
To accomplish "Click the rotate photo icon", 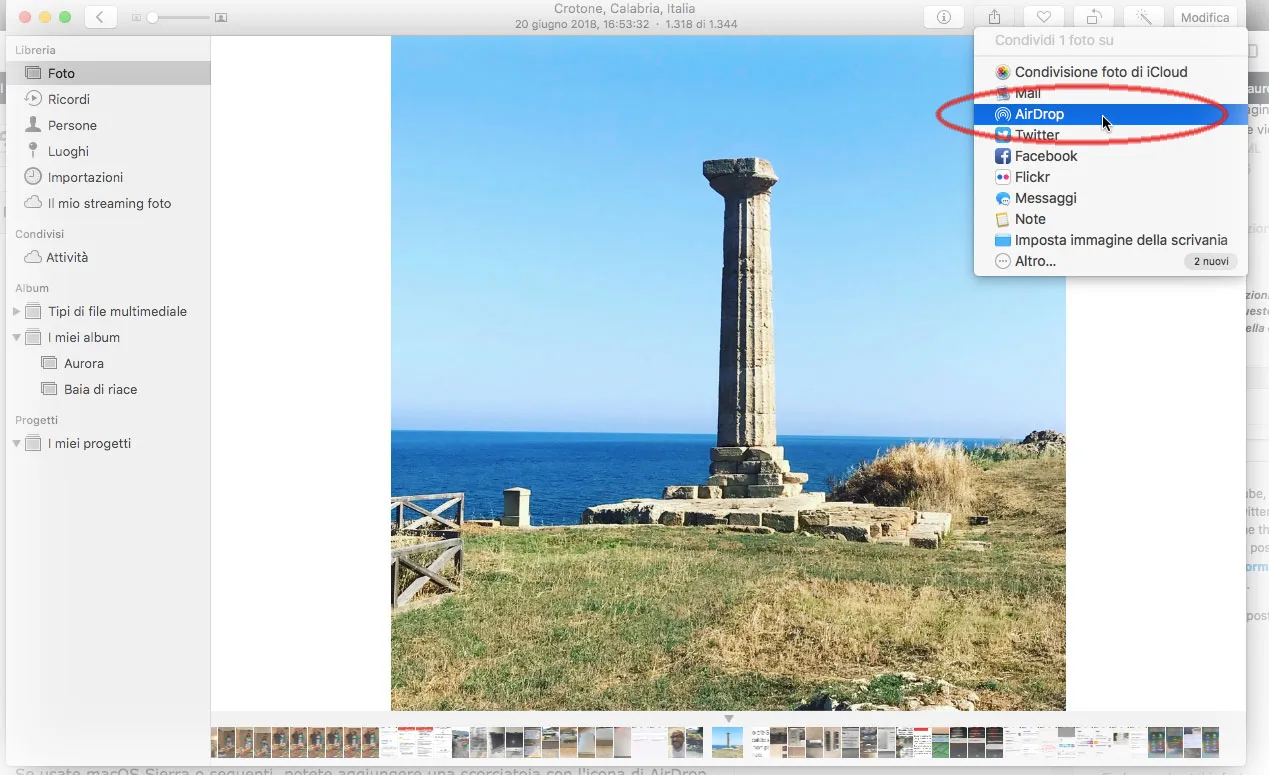I will [x=1093, y=17].
